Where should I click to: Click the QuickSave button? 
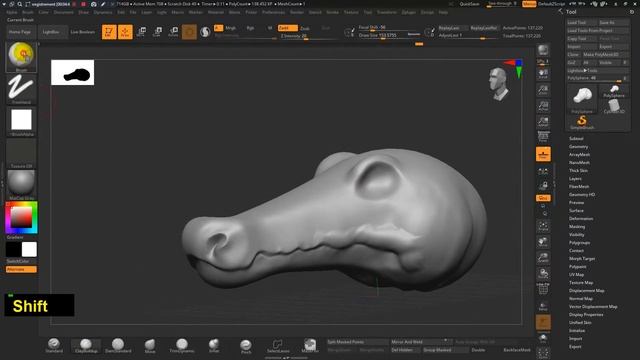[469, 4]
